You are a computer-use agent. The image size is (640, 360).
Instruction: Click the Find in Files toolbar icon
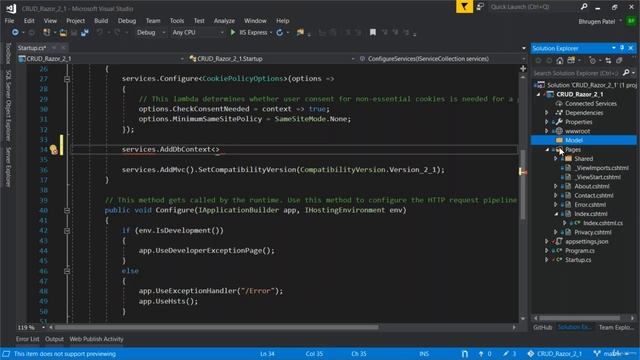(x=300, y=32)
